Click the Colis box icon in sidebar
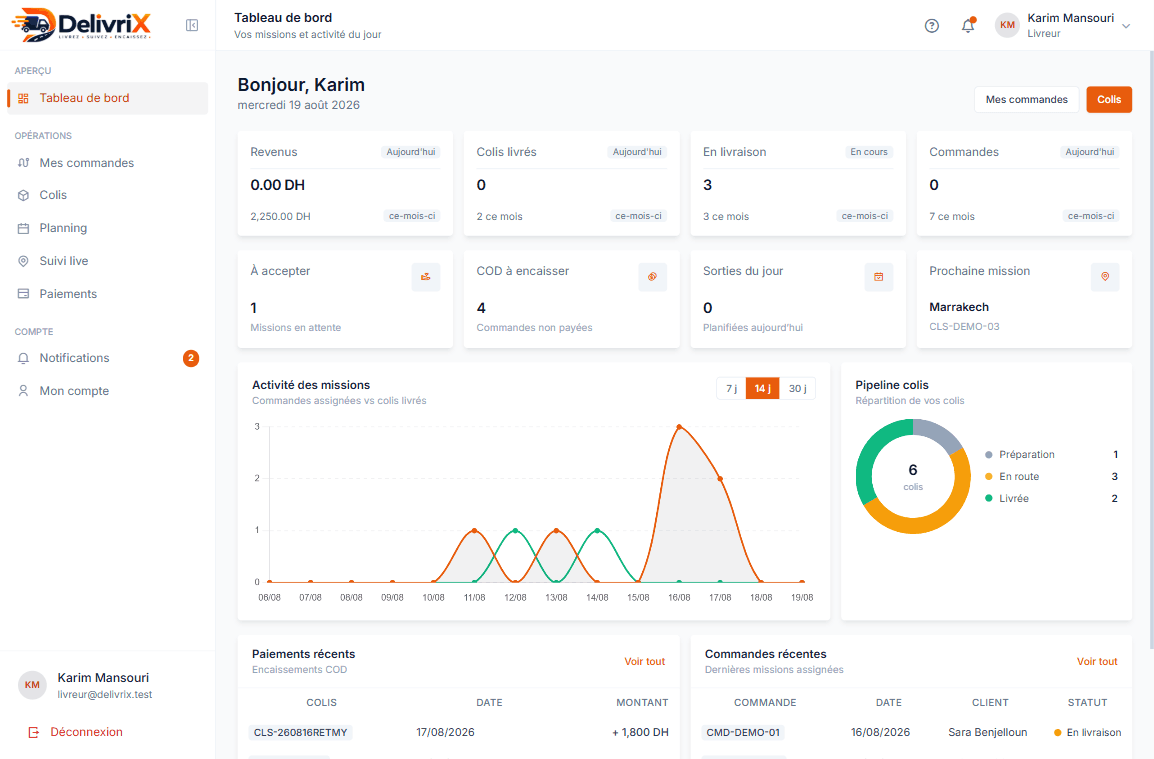The width and height of the screenshot is (1154, 759). pos(24,195)
